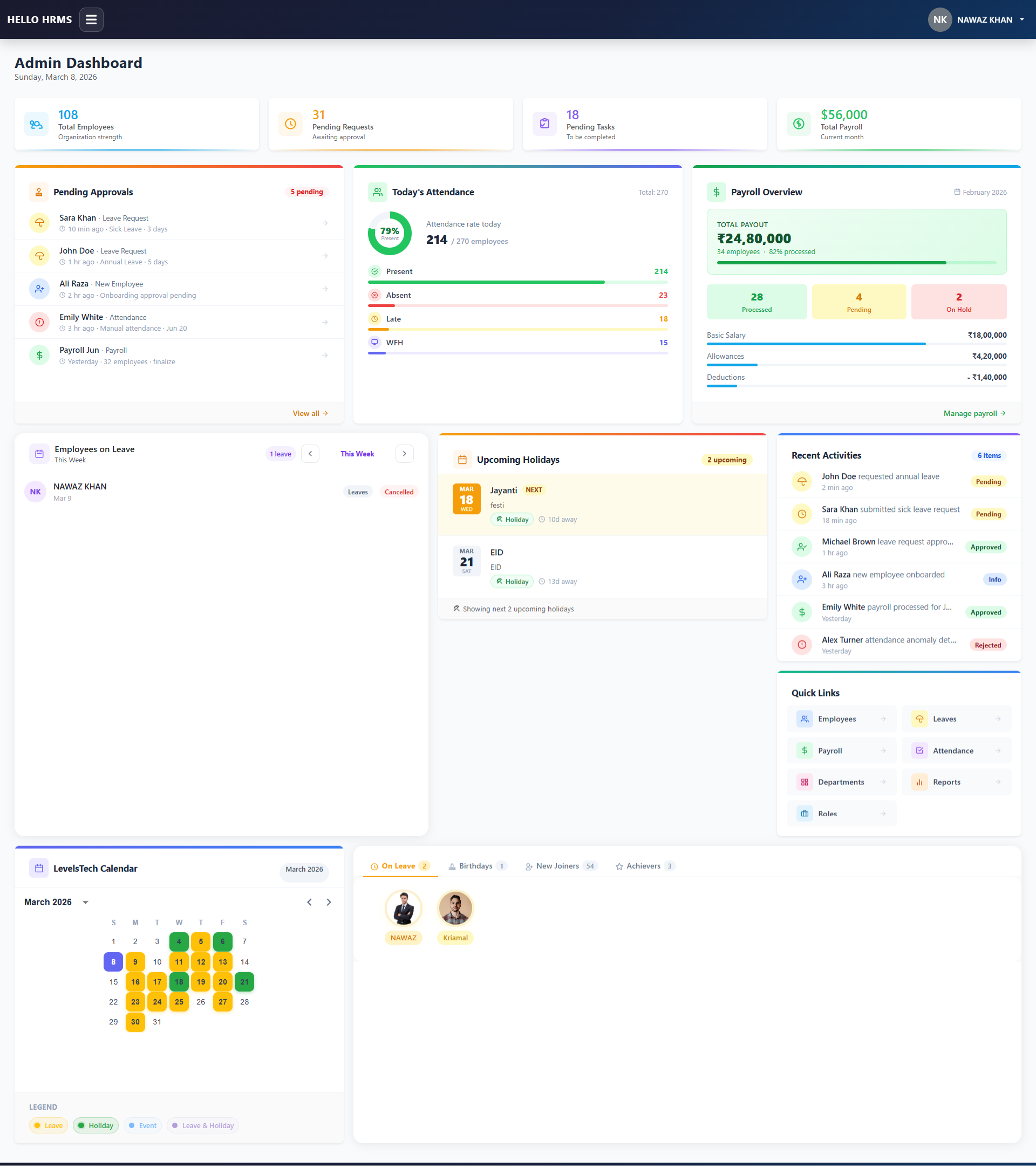Viewport: 1036px width, 1168px height.
Task: Open the Leaves quick link
Action: pos(956,719)
